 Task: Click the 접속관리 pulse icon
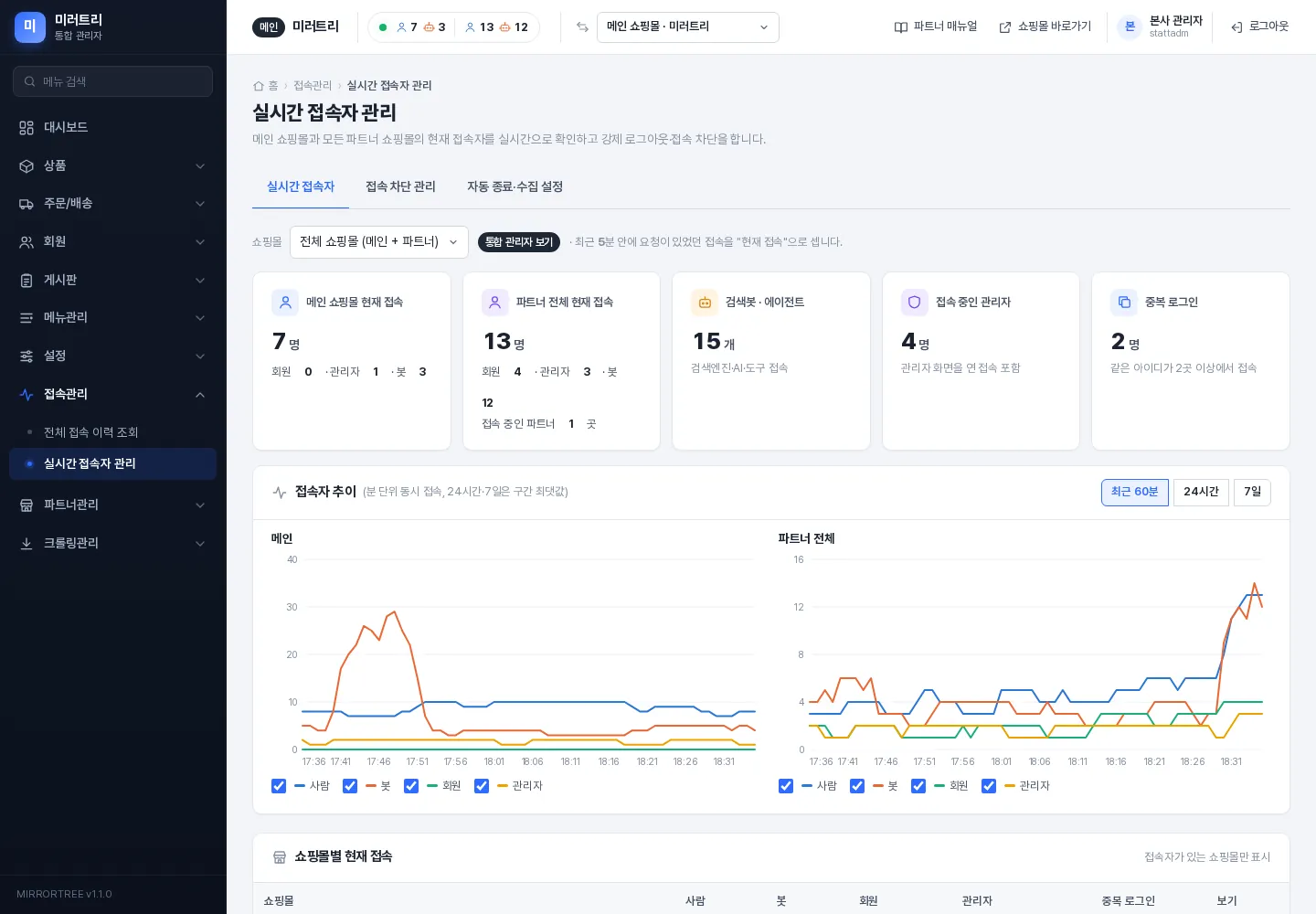click(x=27, y=395)
